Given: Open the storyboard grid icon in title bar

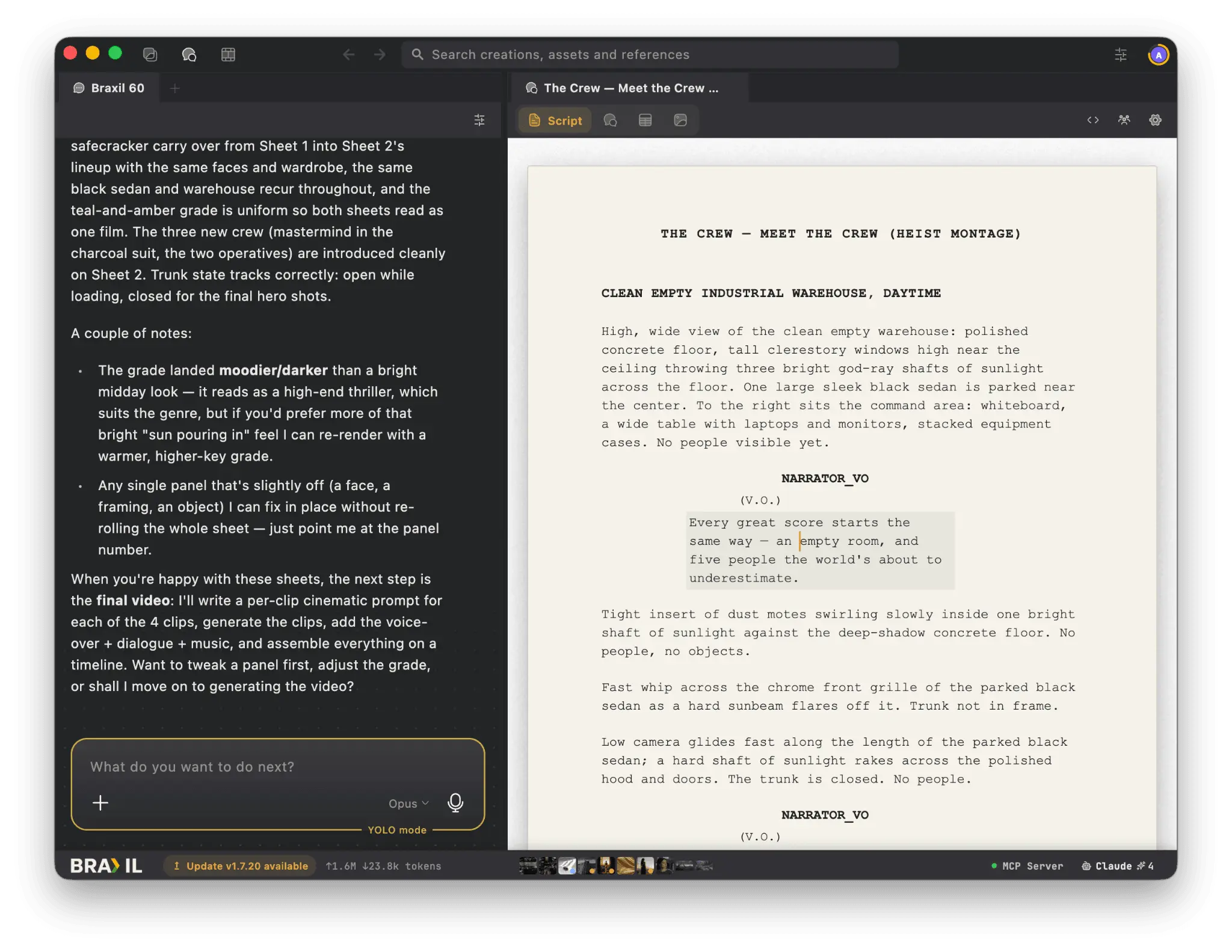Looking at the screenshot, I should click(x=228, y=55).
